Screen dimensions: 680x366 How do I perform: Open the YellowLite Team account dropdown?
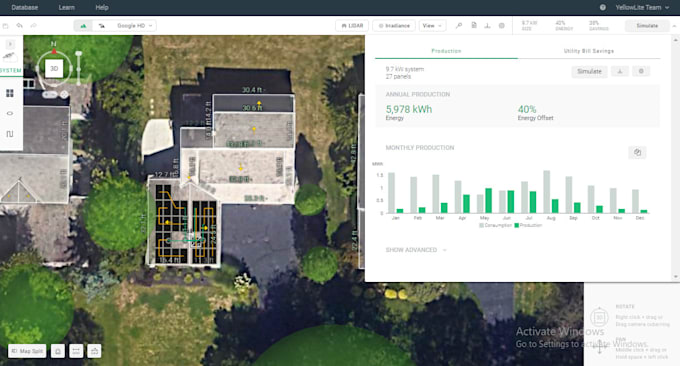point(642,7)
